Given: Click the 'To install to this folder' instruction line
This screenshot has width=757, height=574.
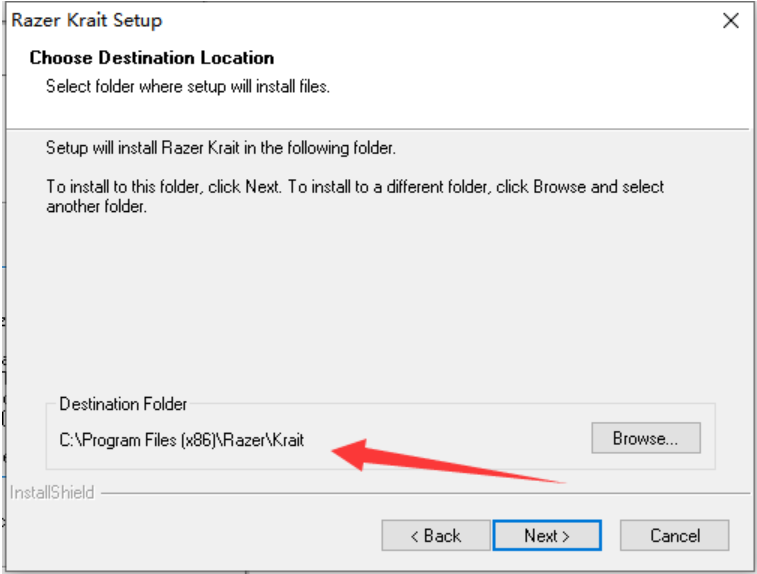Looking at the screenshot, I should [x=355, y=187].
